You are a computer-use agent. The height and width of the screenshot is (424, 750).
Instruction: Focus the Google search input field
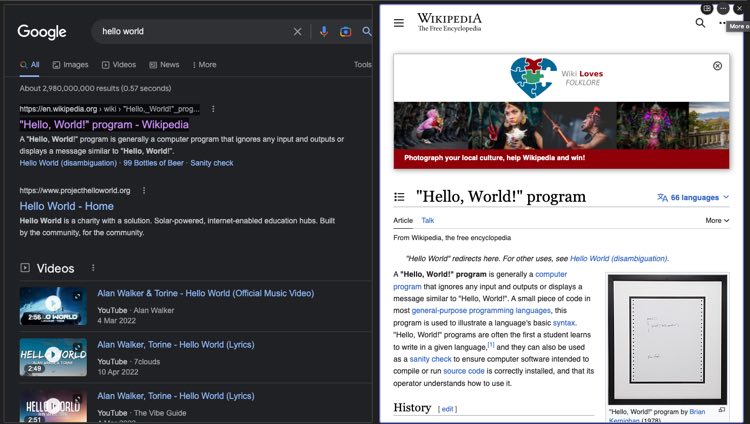(194, 32)
